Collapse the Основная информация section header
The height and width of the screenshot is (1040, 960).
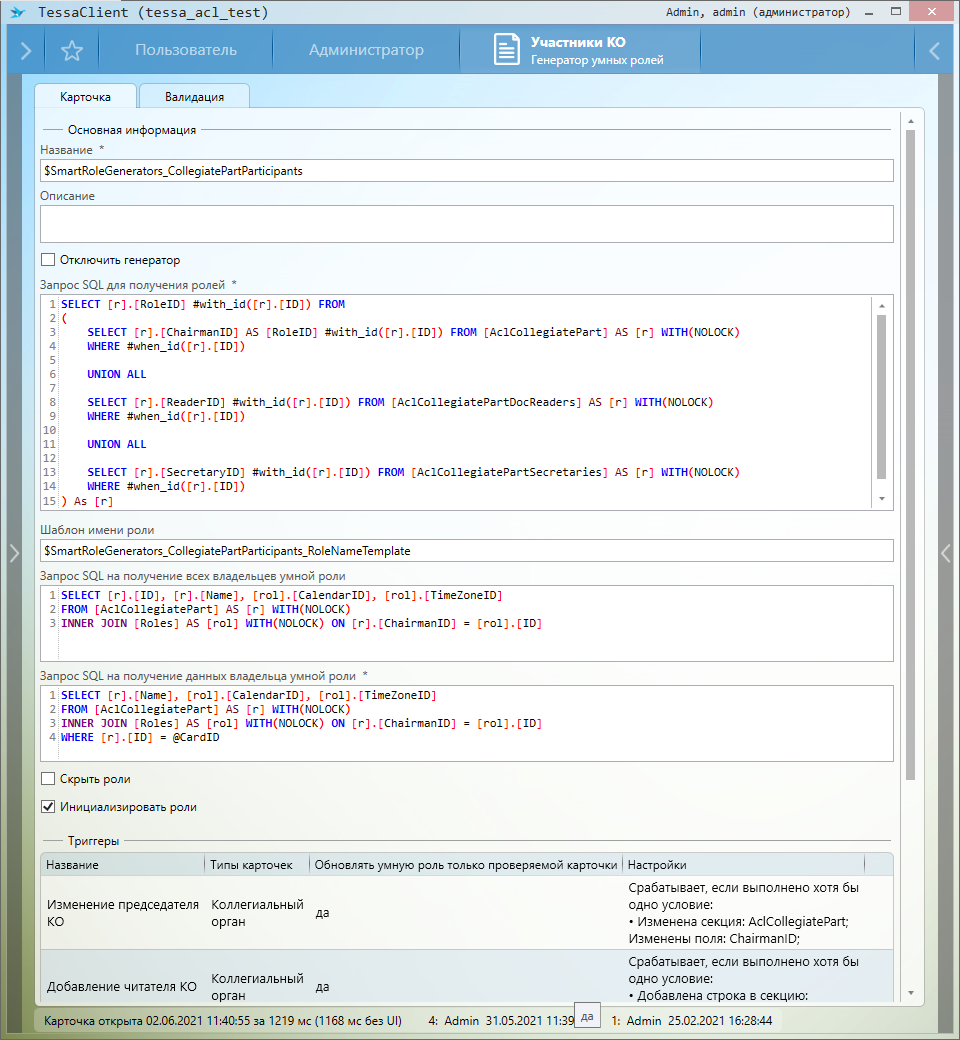[x=131, y=129]
